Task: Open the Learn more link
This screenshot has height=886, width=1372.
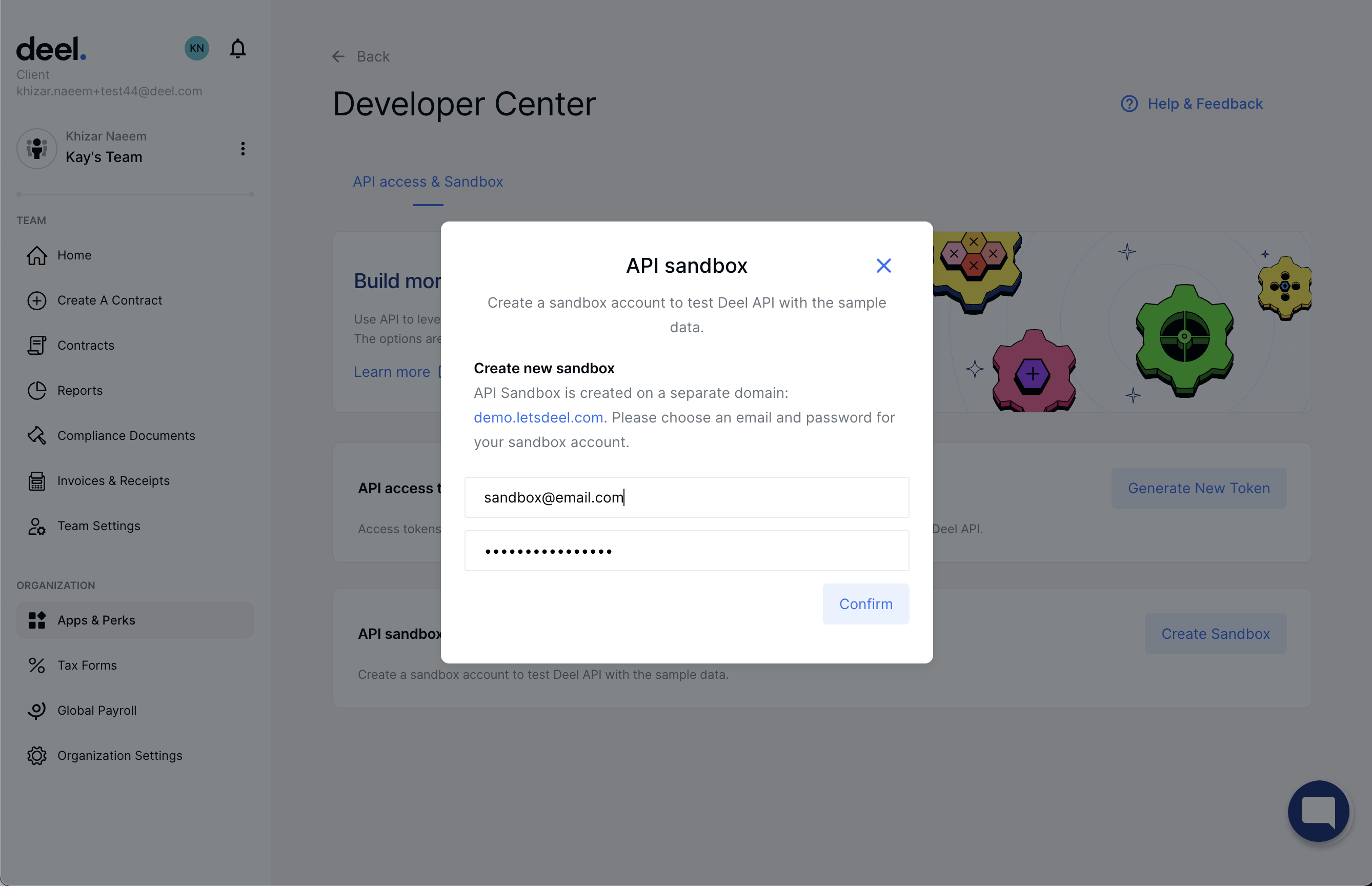Action: 392,372
